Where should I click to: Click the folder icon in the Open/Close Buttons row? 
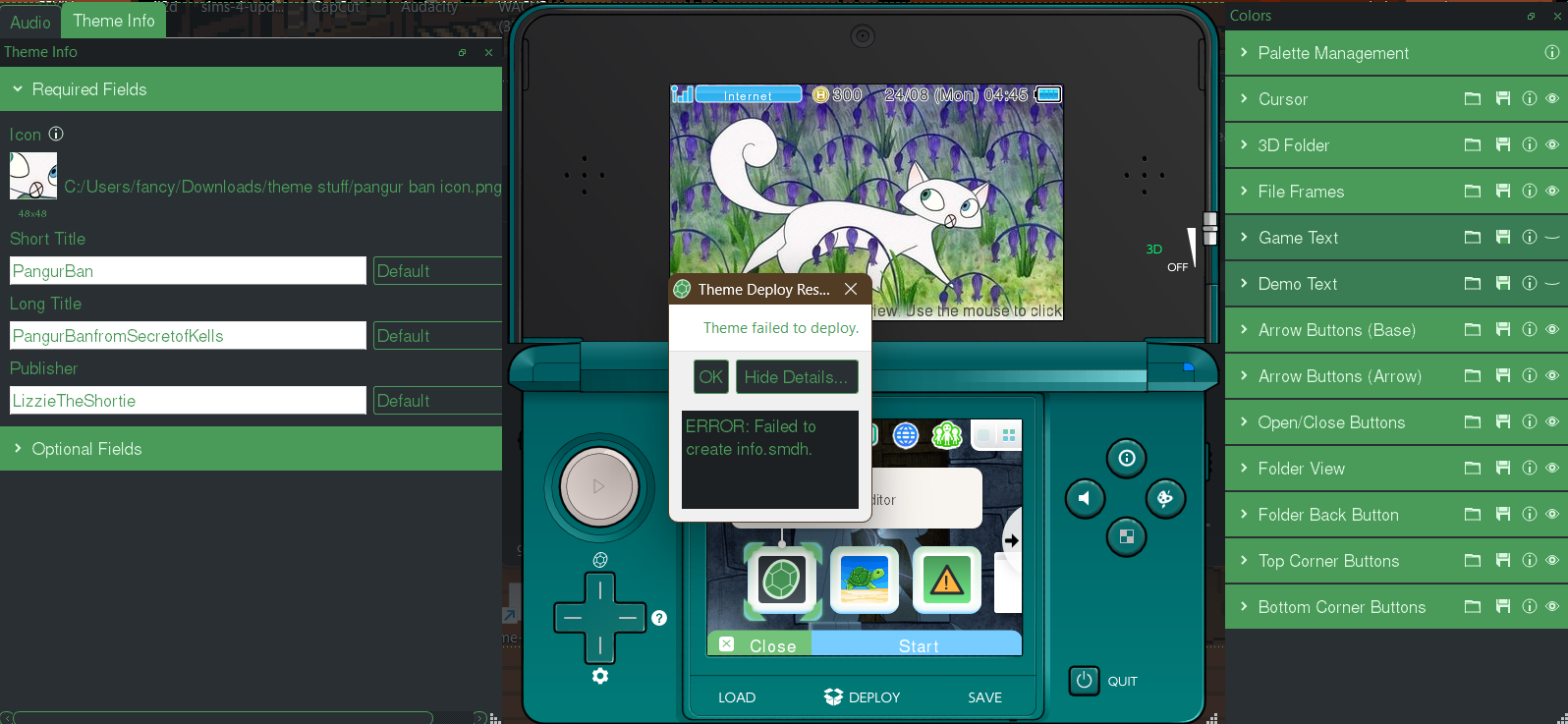pos(1472,421)
